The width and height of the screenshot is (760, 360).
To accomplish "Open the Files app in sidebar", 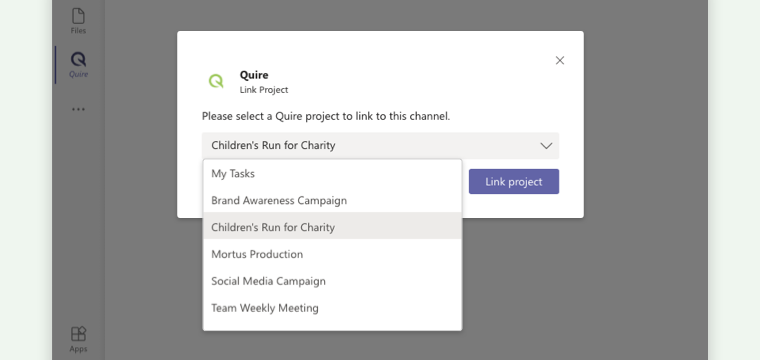I will [78, 21].
